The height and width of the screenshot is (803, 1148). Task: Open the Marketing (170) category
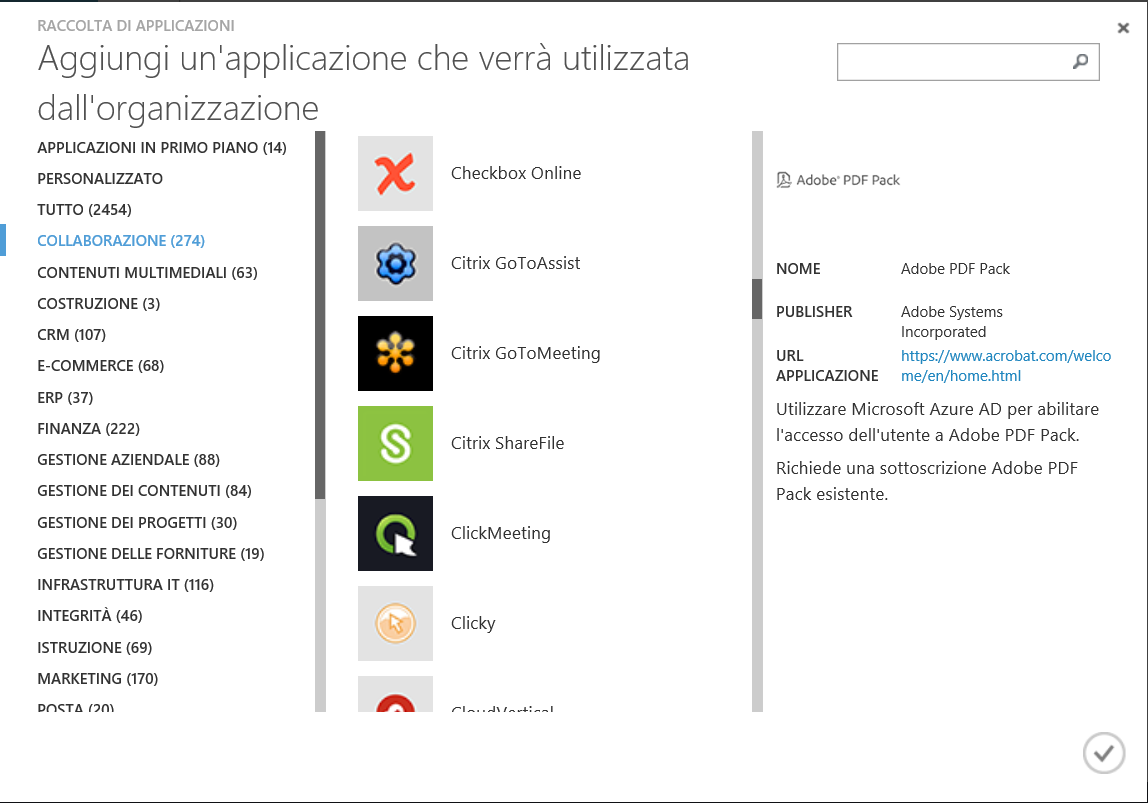pos(97,679)
